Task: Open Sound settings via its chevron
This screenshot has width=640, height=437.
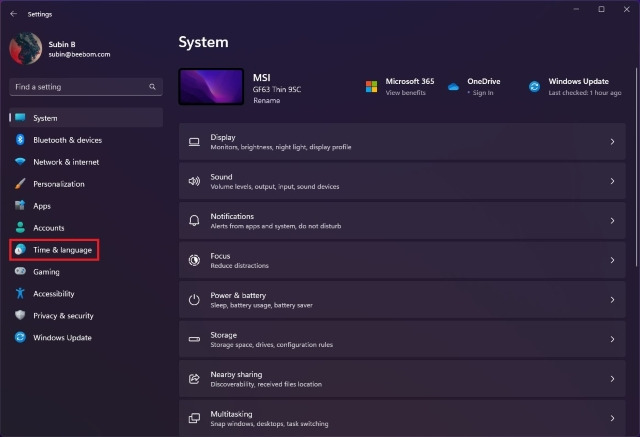Action: click(x=612, y=181)
